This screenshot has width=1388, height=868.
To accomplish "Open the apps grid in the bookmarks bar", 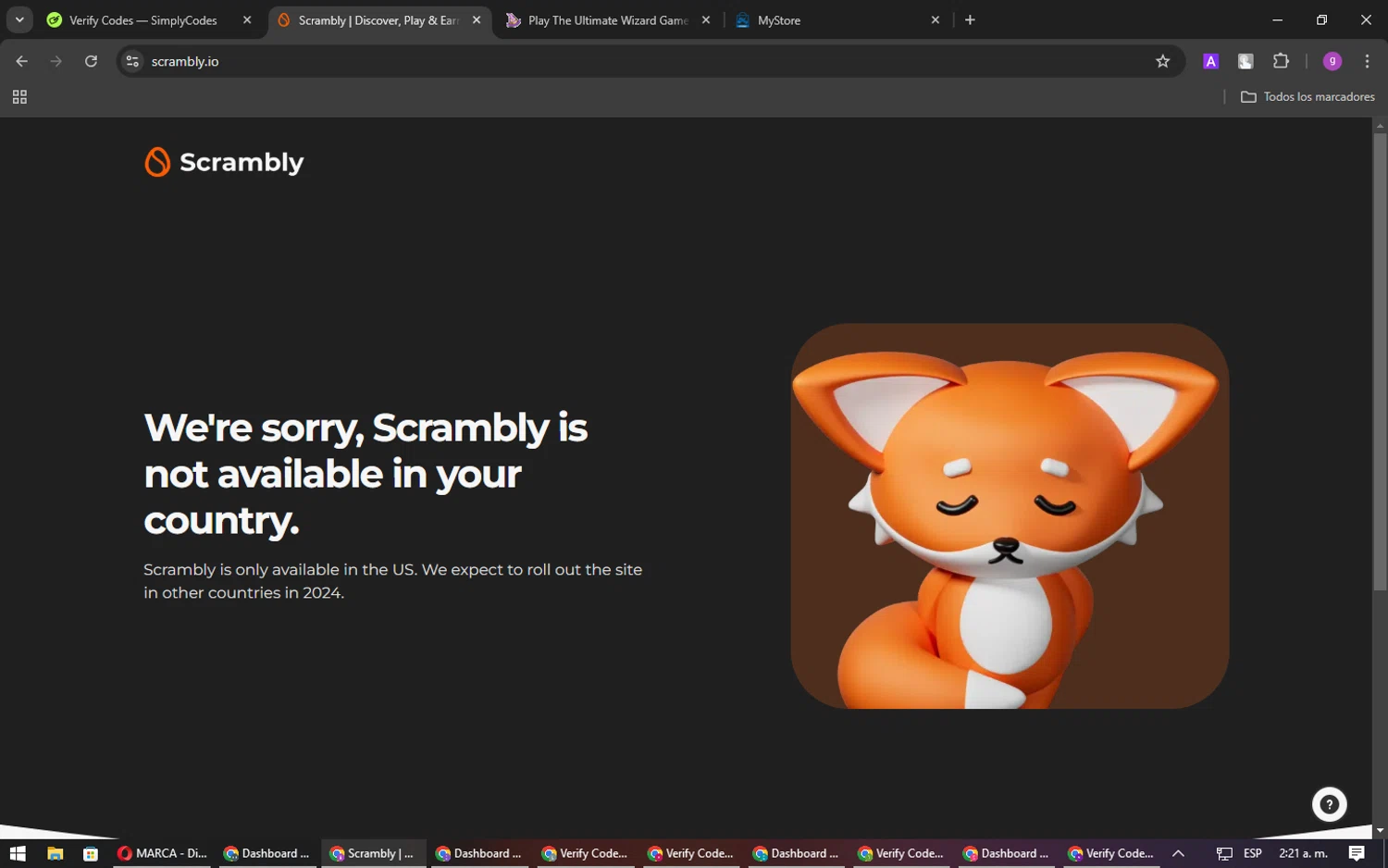I will click(x=19, y=97).
